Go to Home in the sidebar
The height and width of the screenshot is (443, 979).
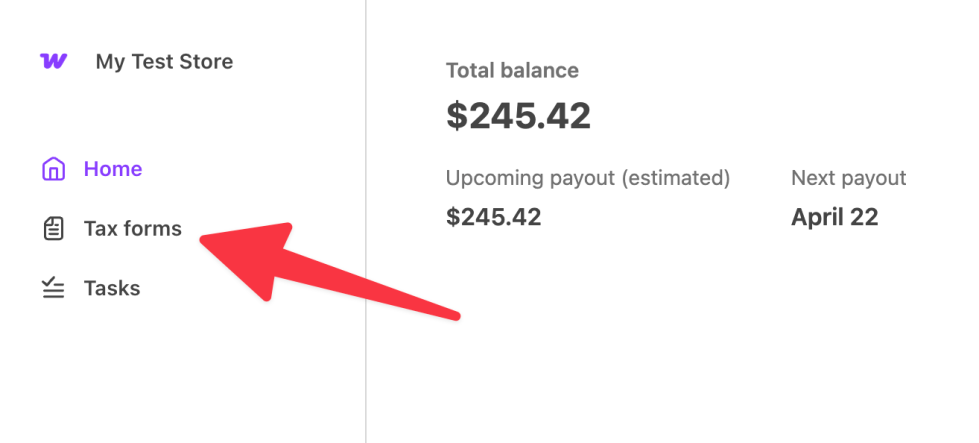pos(112,169)
